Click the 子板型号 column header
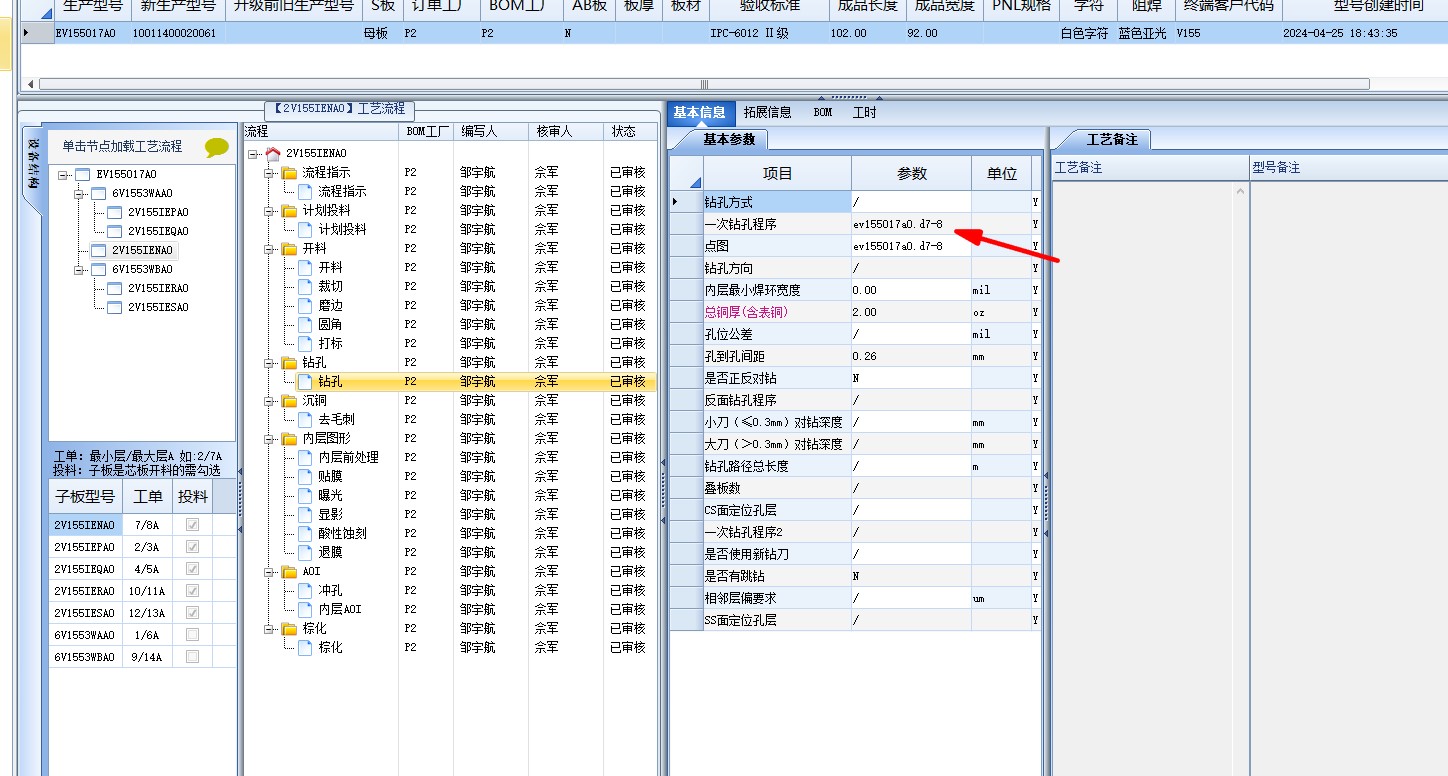 coord(84,496)
